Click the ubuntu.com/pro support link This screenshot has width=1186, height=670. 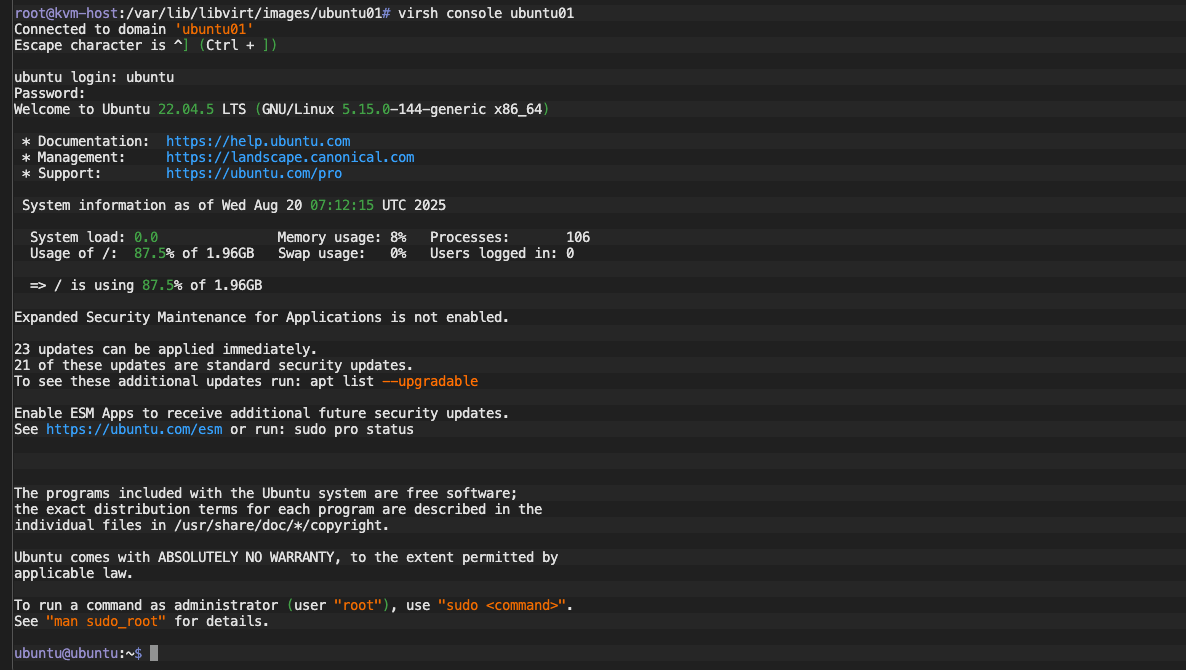coord(254,174)
